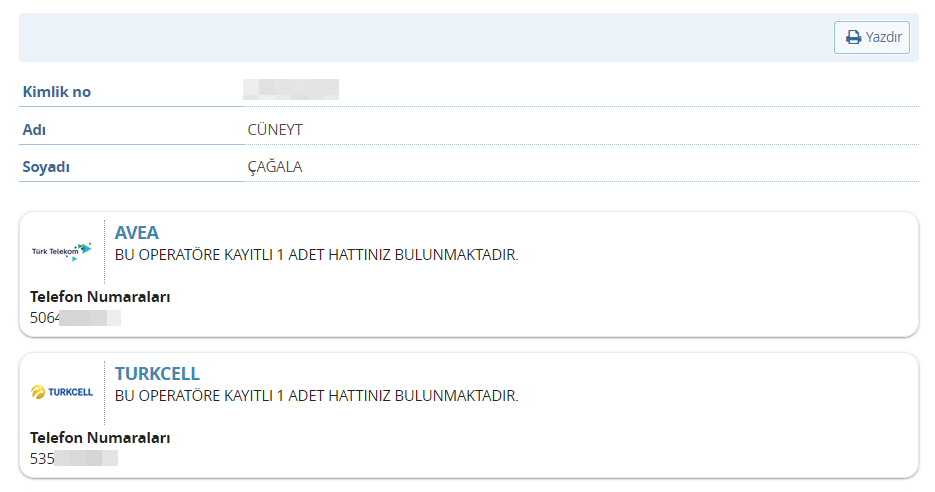Viewport: 935px width, 492px height.
Task: Click Telefon Numaraları label under AVEA
Action: click(x=100, y=297)
